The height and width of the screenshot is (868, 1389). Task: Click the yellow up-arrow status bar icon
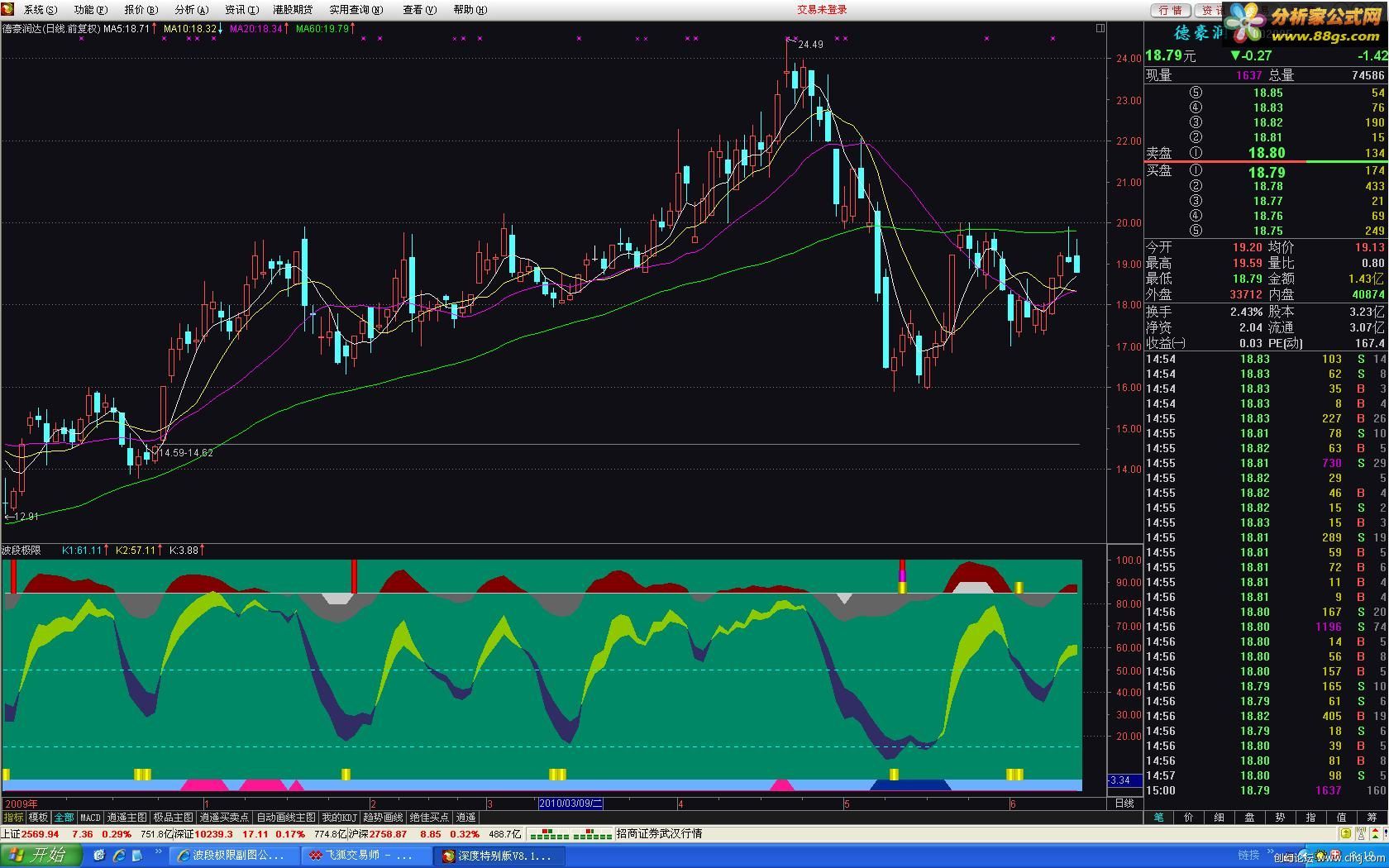pos(1346,834)
